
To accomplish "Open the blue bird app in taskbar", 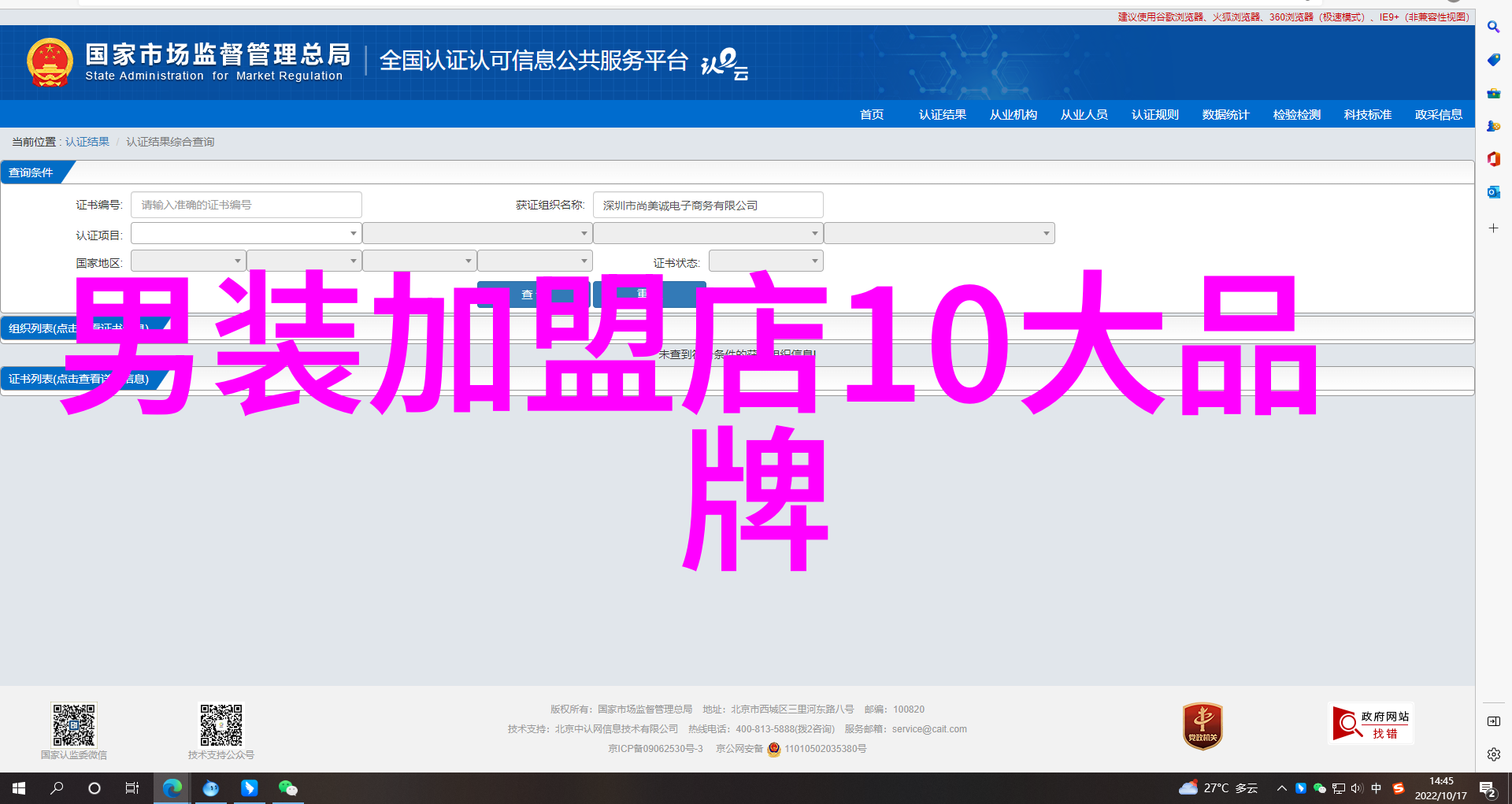I will 210,788.
